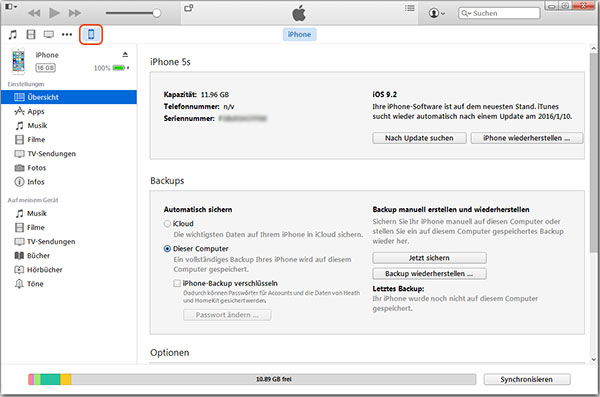Click the green segment of storage bar
The image size is (600, 397).
click(x=50, y=379)
